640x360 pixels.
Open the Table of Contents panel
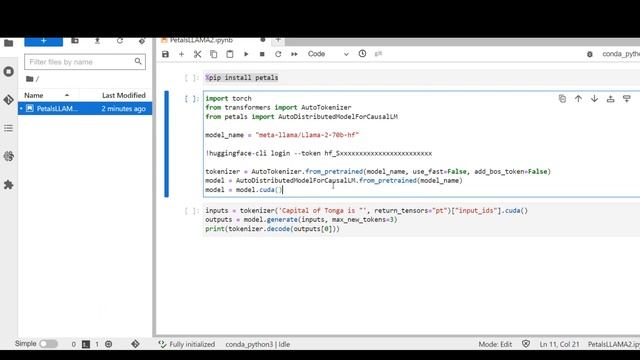pyautogui.click(x=9, y=128)
